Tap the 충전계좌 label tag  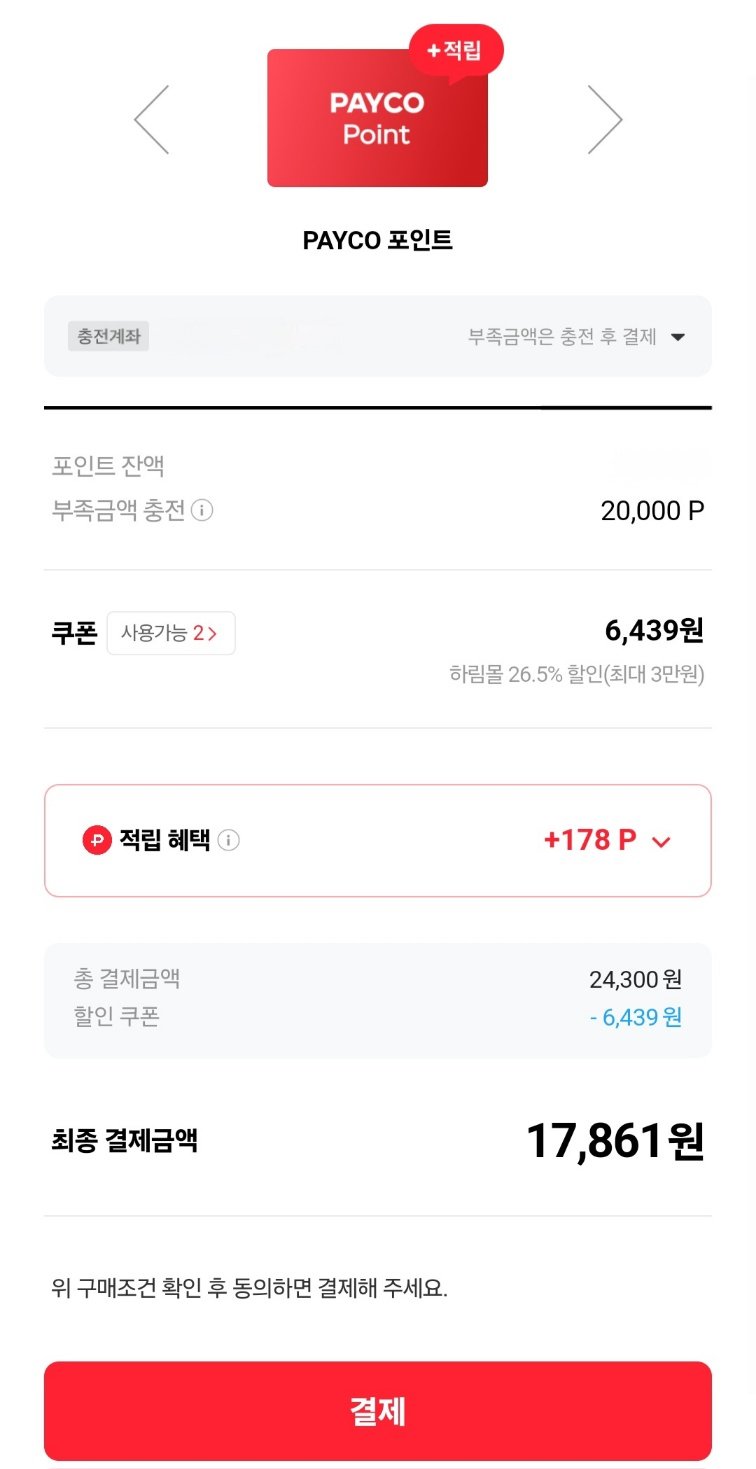click(x=108, y=336)
